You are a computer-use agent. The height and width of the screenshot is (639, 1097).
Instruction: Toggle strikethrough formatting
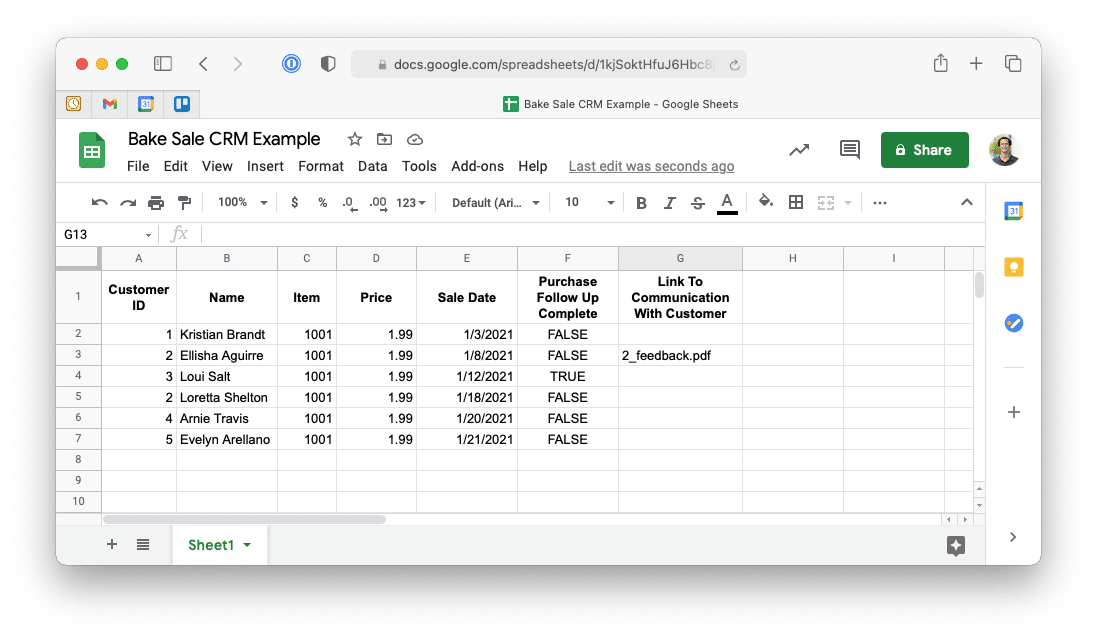pos(697,202)
